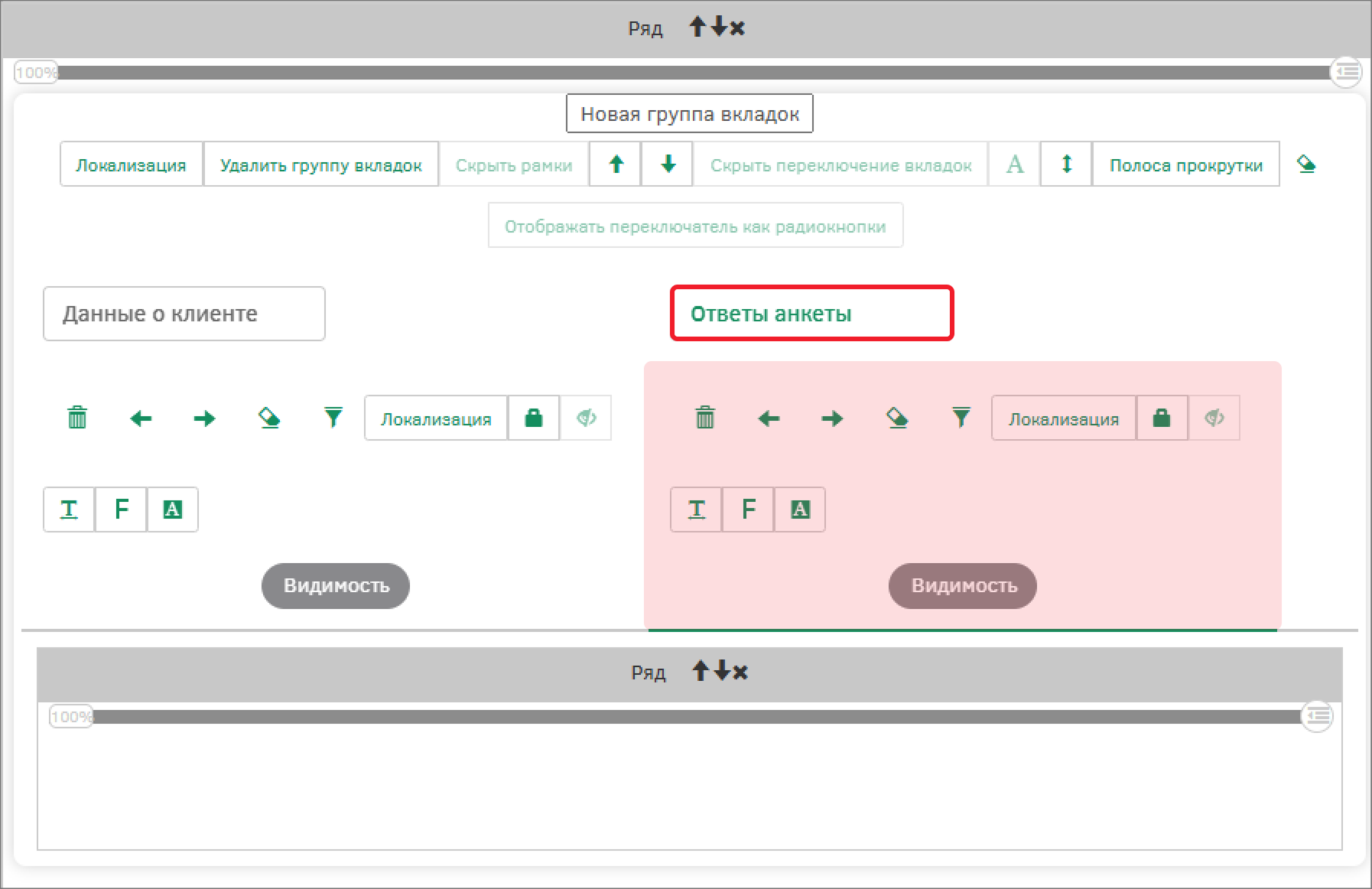Image resolution: width=1372 pixels, height=889 pixels.
Task: Open the vertical resize height option in tab toolbar
Action: tap(1066, 164)
